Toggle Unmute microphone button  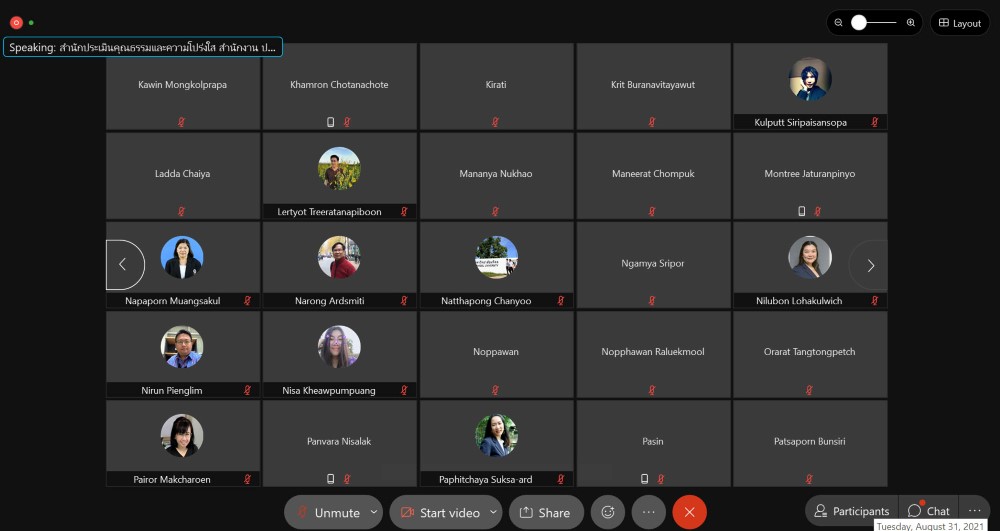click(x=327, y=512)
